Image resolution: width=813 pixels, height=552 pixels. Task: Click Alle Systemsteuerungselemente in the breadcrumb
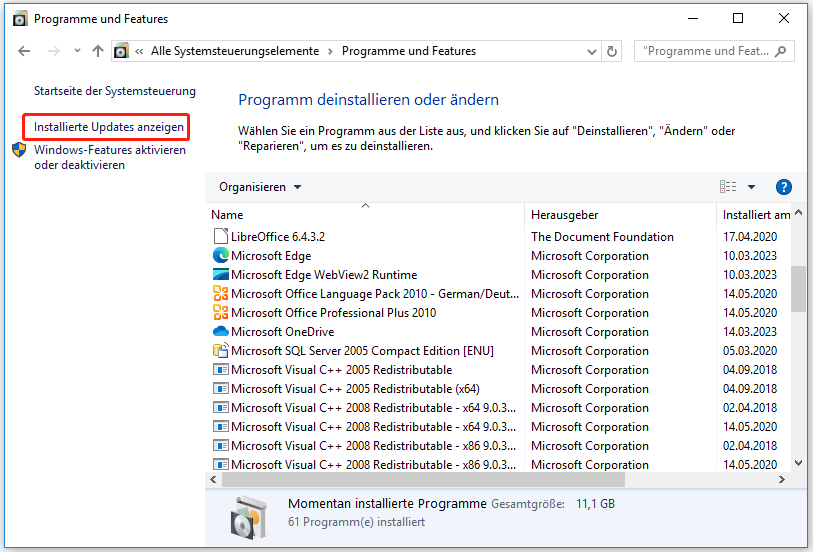235,51
